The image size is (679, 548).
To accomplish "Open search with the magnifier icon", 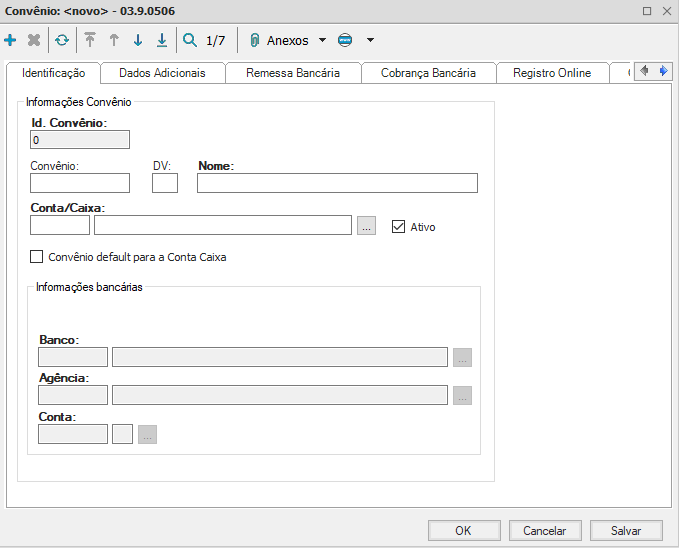I will click(x=190, y=41).
